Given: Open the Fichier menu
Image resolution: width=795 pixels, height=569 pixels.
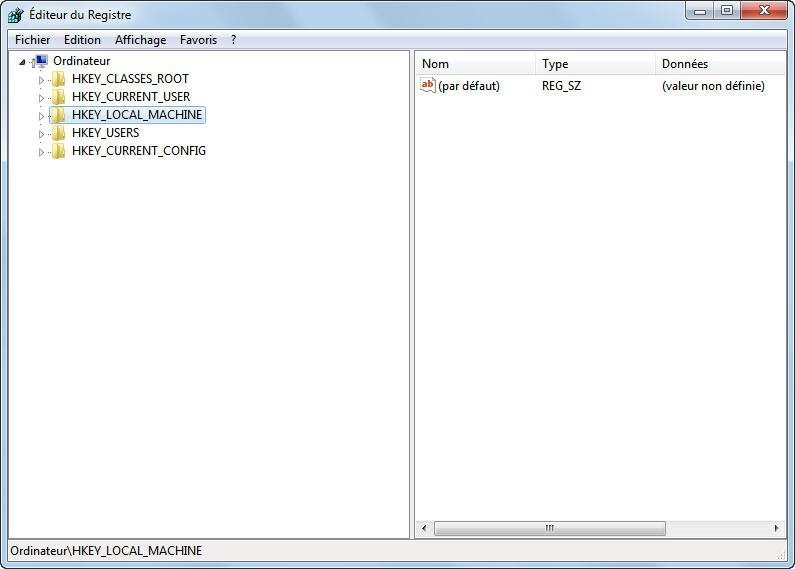Looking at the screenshot, I should coord(32,40).
